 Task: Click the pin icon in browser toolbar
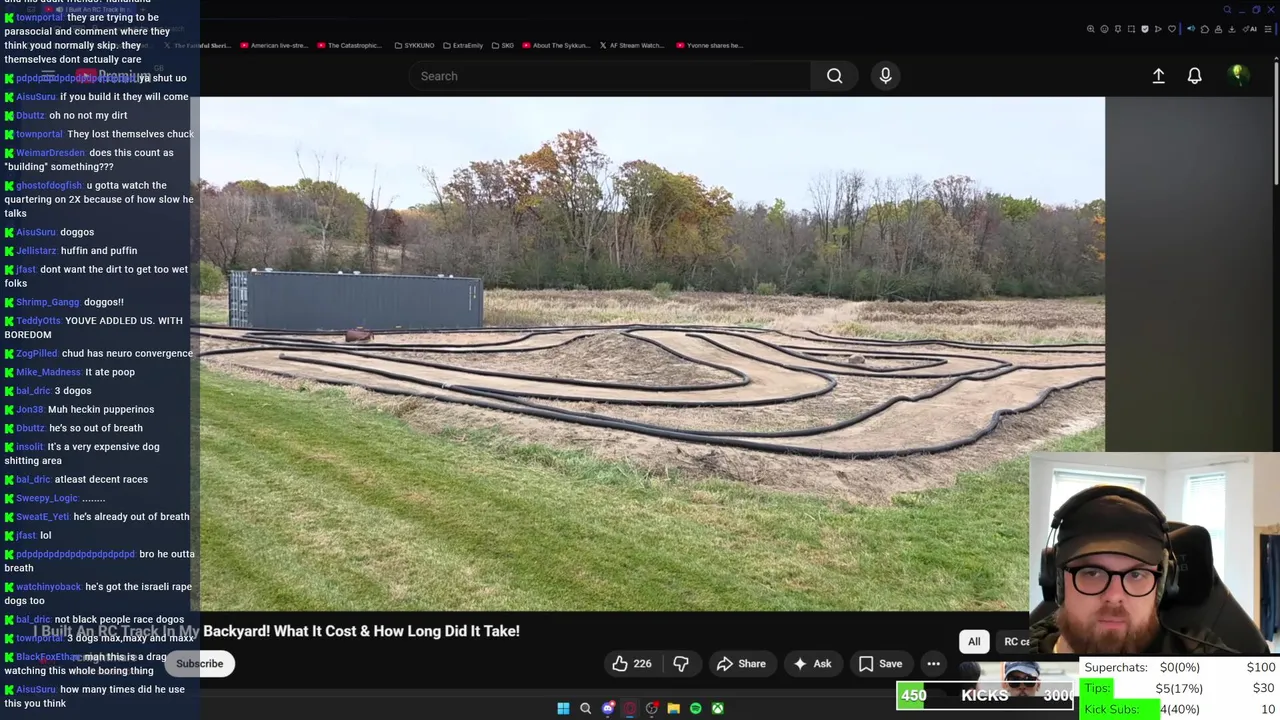pyautogui.click(x=1118, y=29)
